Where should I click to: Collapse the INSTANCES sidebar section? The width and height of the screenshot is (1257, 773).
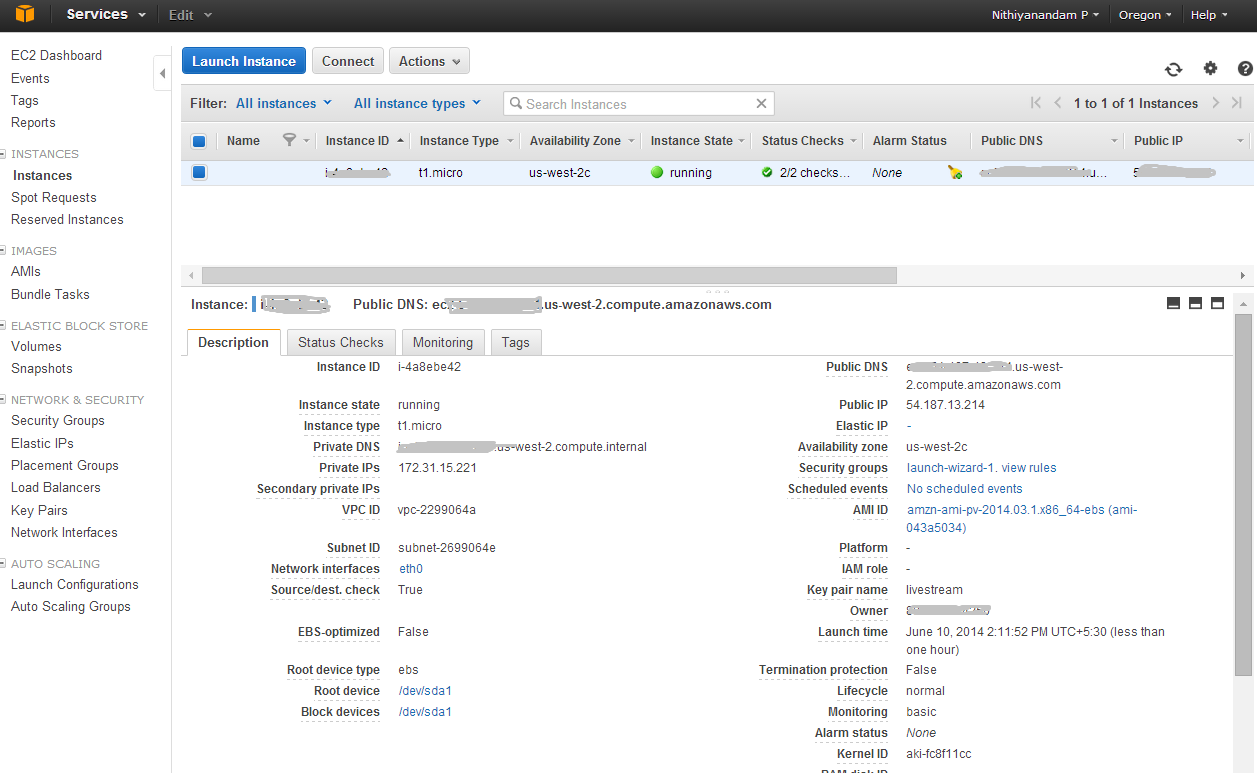pyautogui.click(x=4, y=154)
